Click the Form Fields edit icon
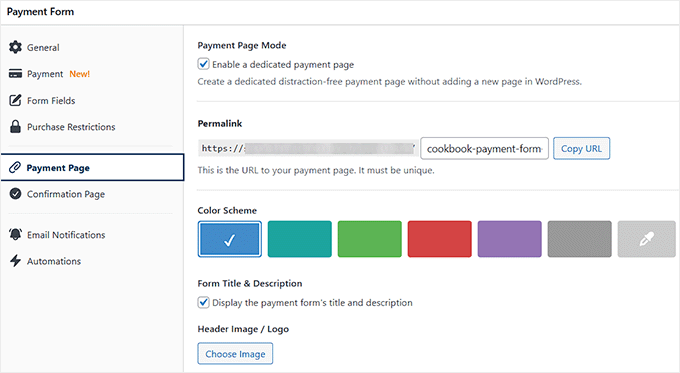The image size is (680, 373). [15, 100]
